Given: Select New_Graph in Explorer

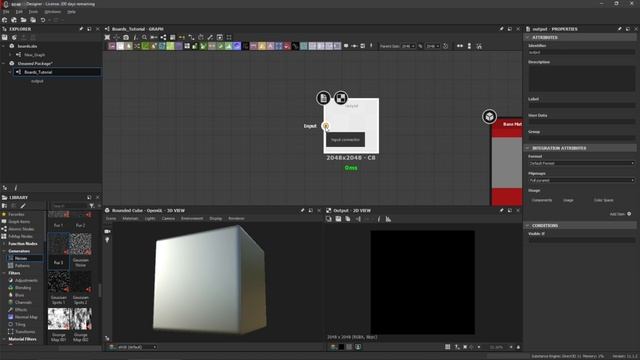Looking at the screenshot, I should pyautogui.click(x=34, y=55).
